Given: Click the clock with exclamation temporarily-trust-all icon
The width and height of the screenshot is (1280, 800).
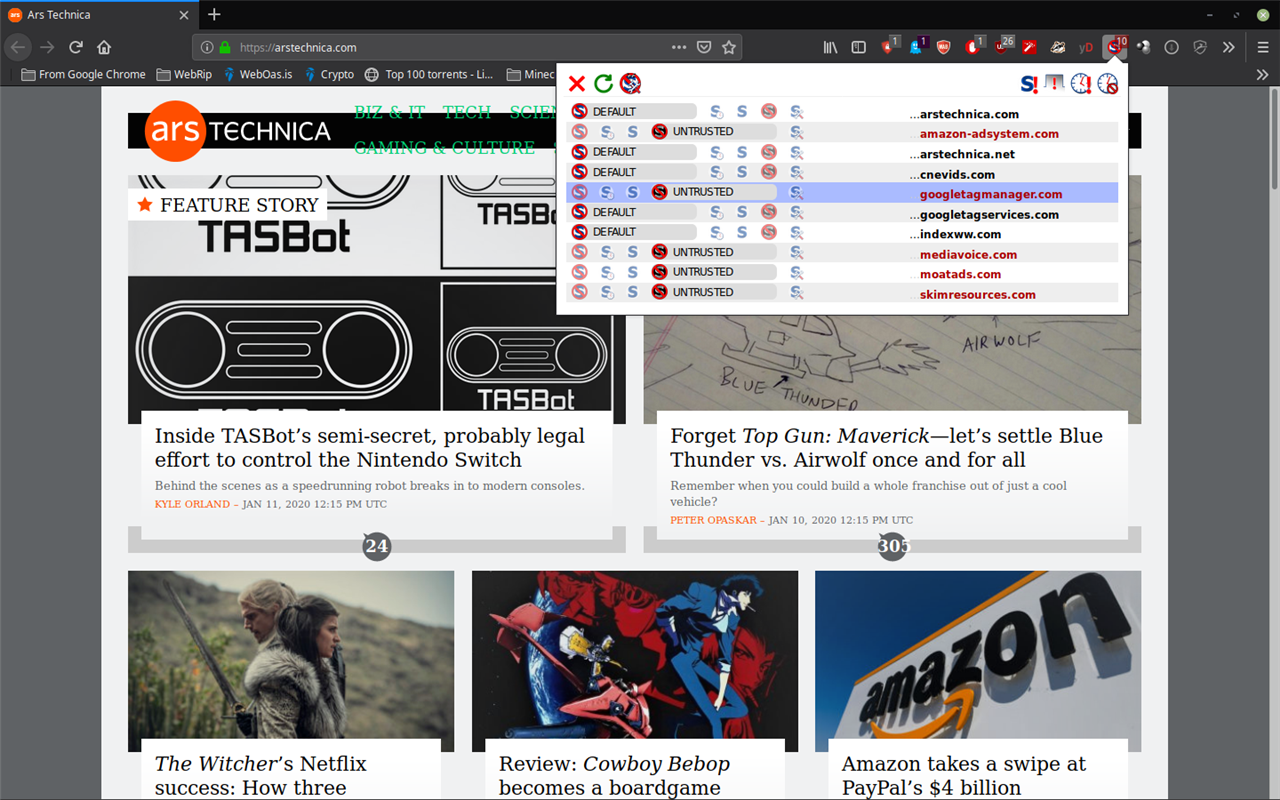Looking at the screenshot, I should coord(1081,84).
